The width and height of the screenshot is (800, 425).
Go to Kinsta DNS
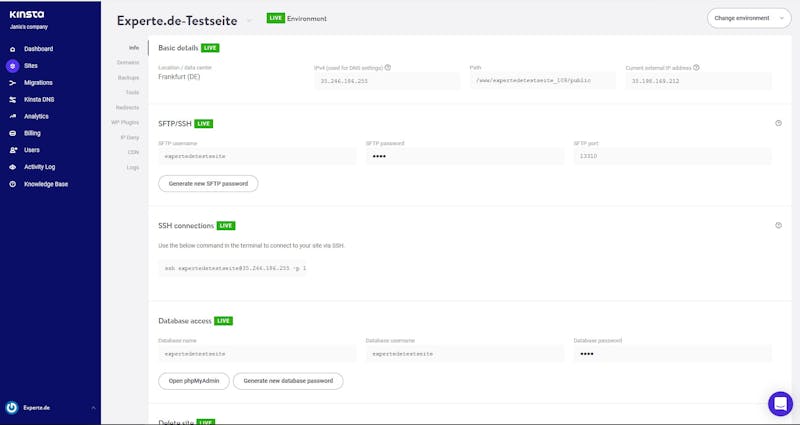click(x=39, y=99)
